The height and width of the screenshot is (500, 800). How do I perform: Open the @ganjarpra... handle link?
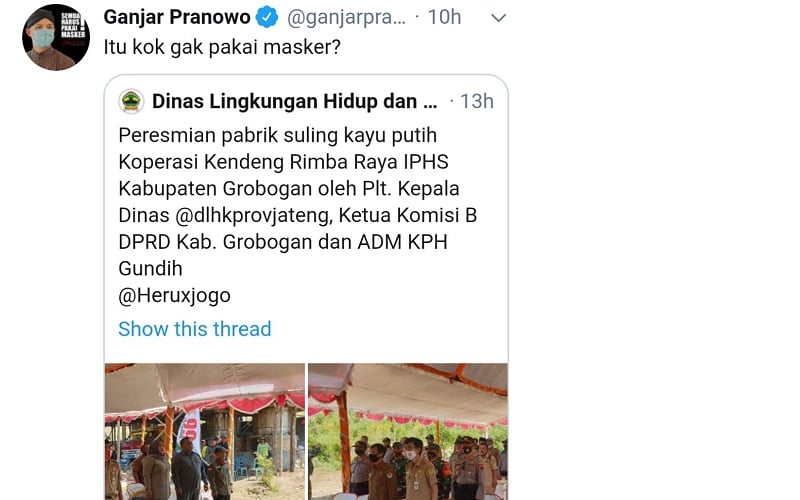(x=346, y=18)
